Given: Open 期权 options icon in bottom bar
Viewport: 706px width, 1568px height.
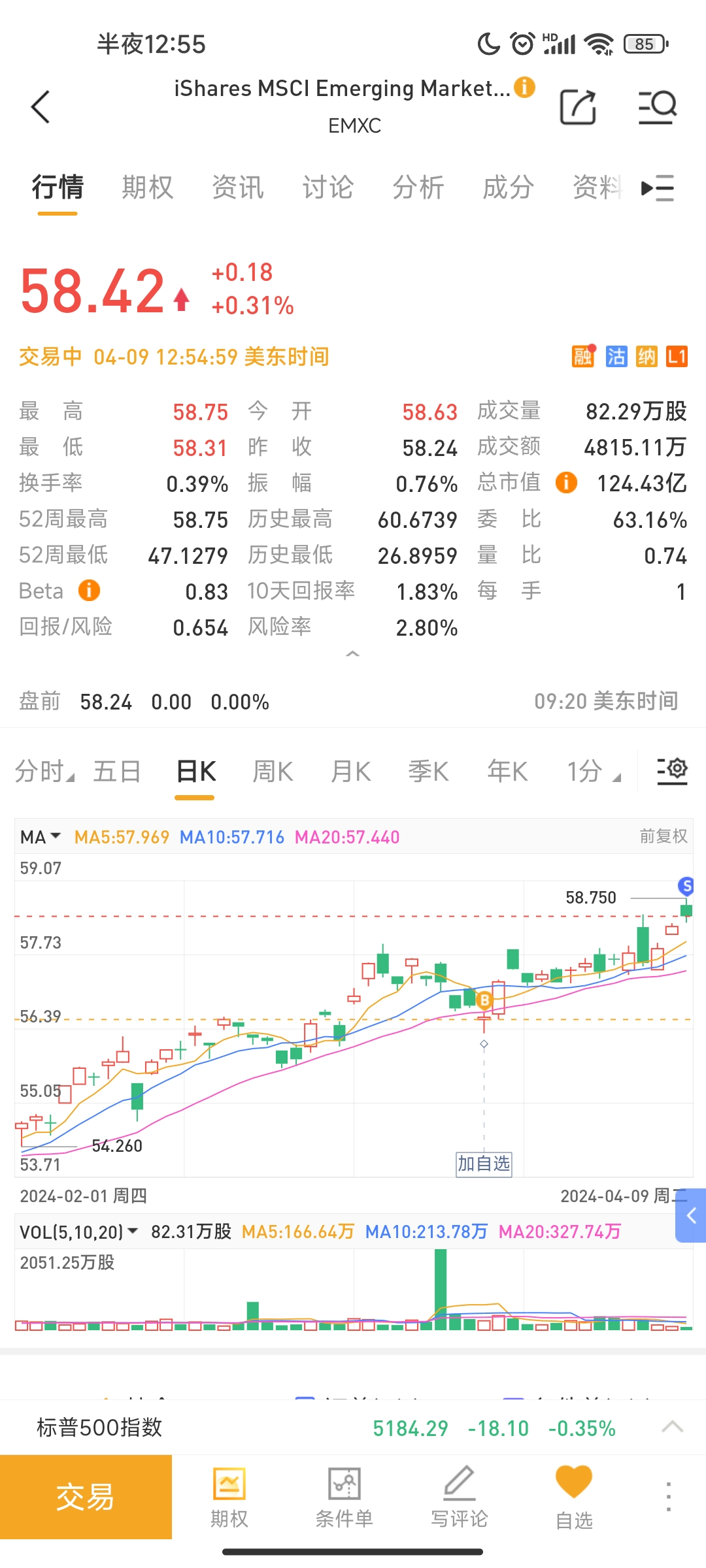Looking at the screenshot, I should (x=229, y=1497).
